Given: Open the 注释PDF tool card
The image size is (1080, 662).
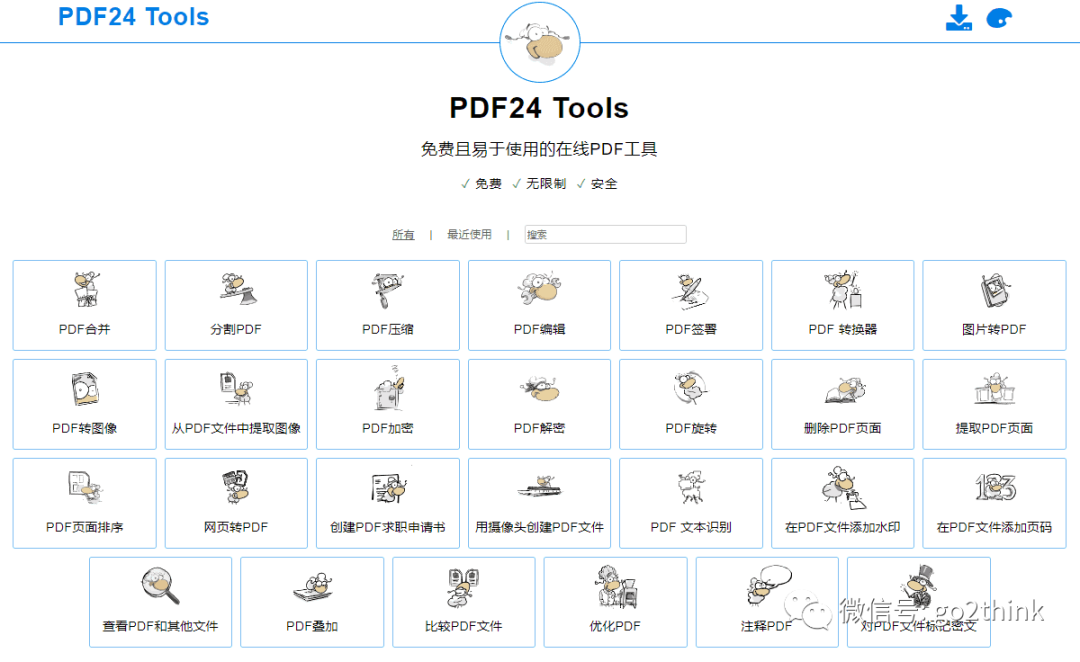Looking at the screenshot, I should pyautogui.click(x=767, y=602).
